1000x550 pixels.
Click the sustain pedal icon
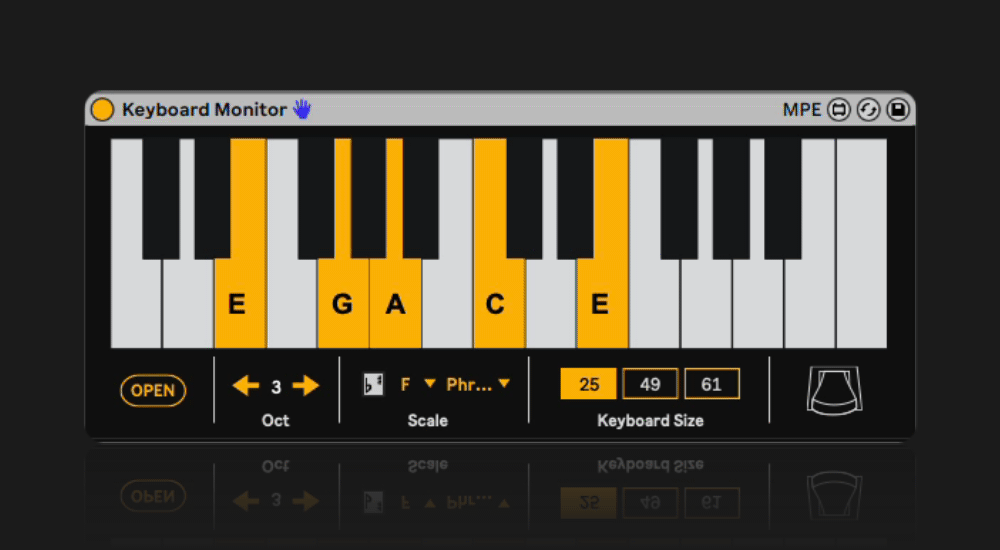tap(834, 389)
